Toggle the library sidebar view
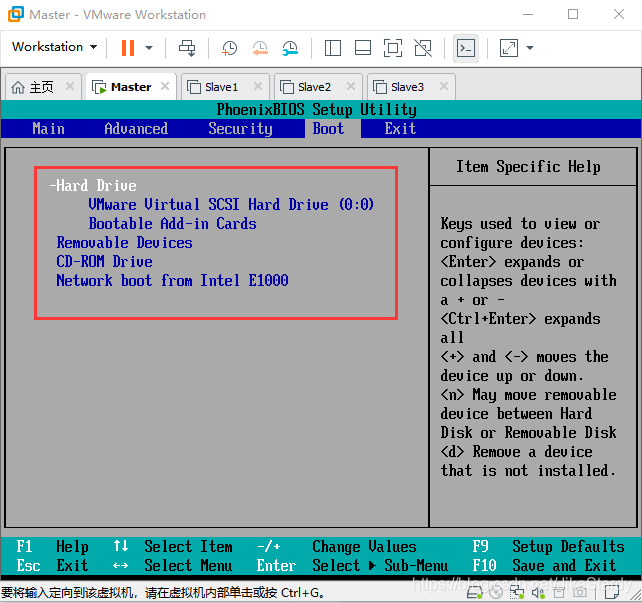642x603 pixels. [333, 48]
